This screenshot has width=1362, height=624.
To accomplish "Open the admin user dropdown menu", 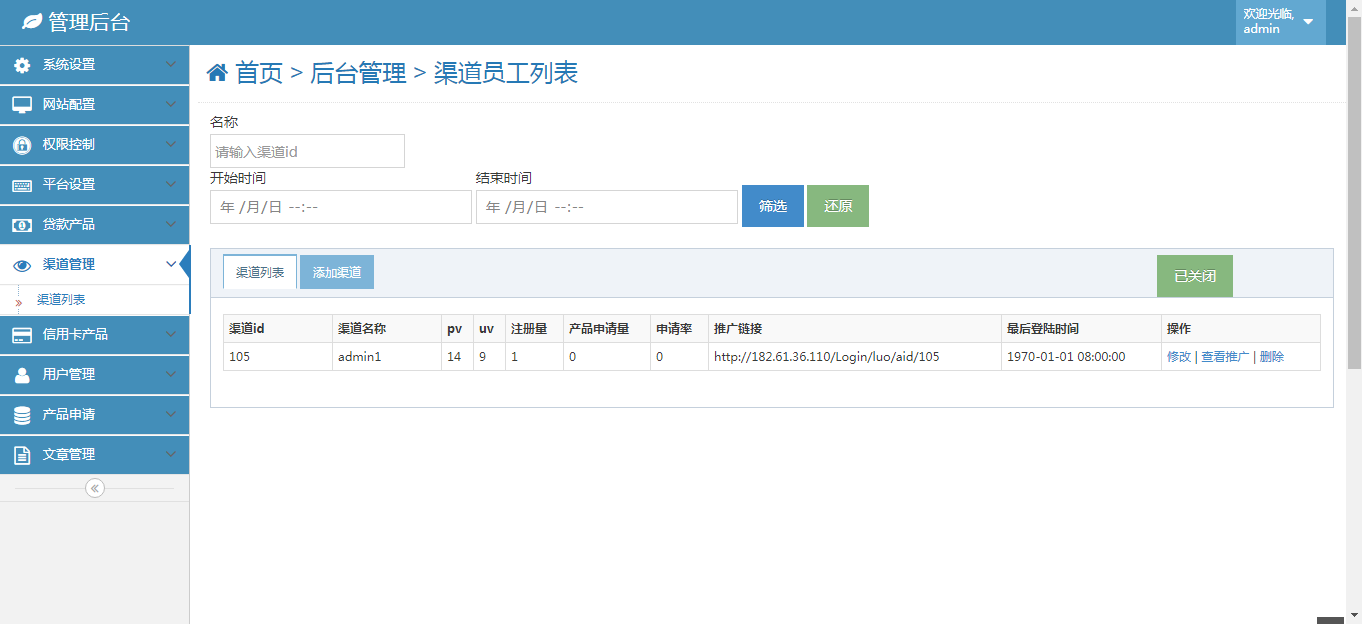I will (1280, 22).
